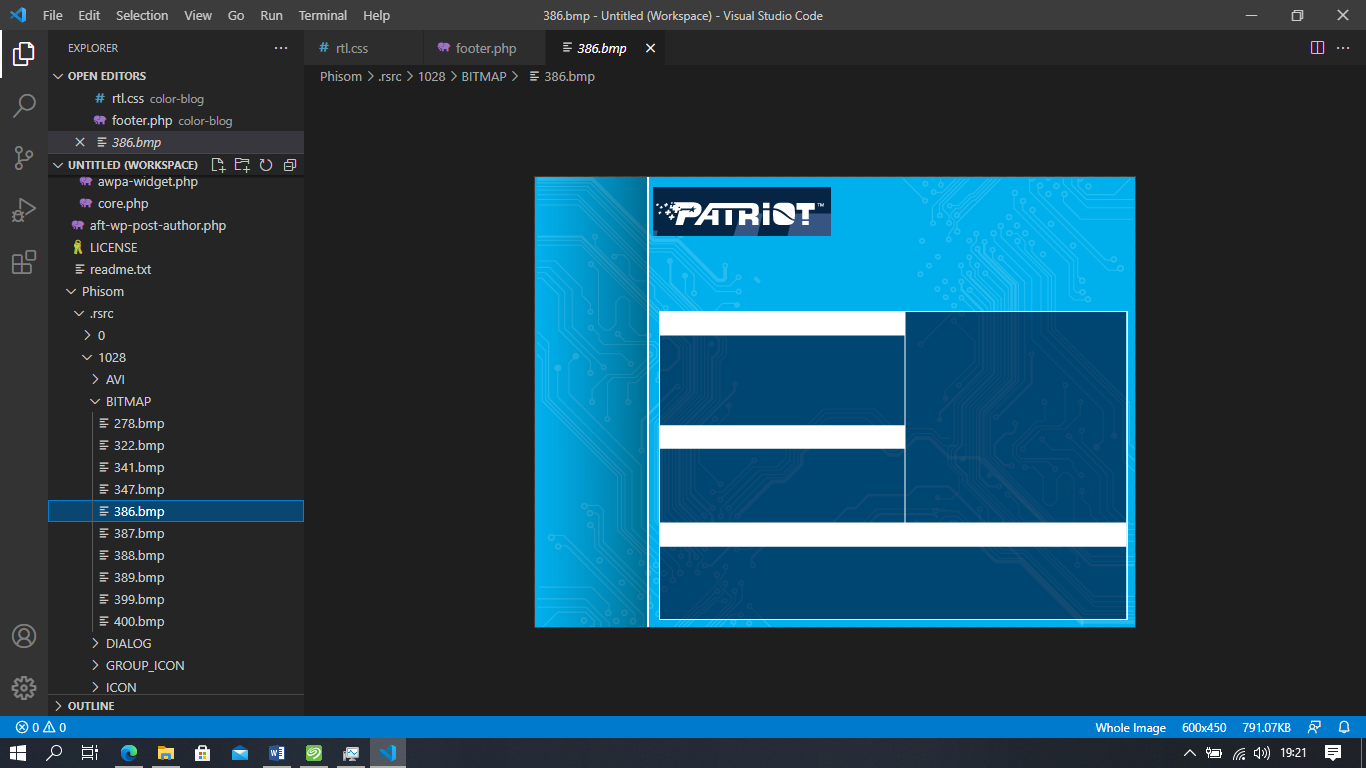
Task: Show hidden system tray icons chevron
Action: point(1189,753)
